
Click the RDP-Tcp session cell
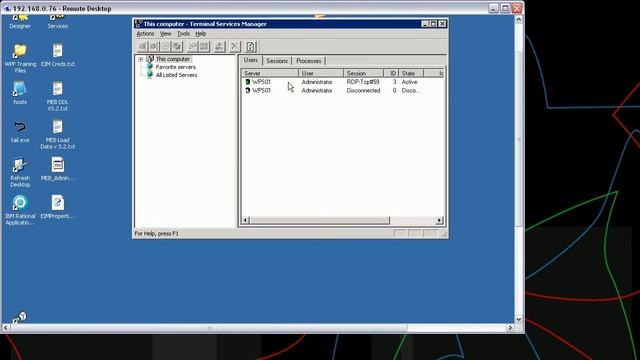363,82
